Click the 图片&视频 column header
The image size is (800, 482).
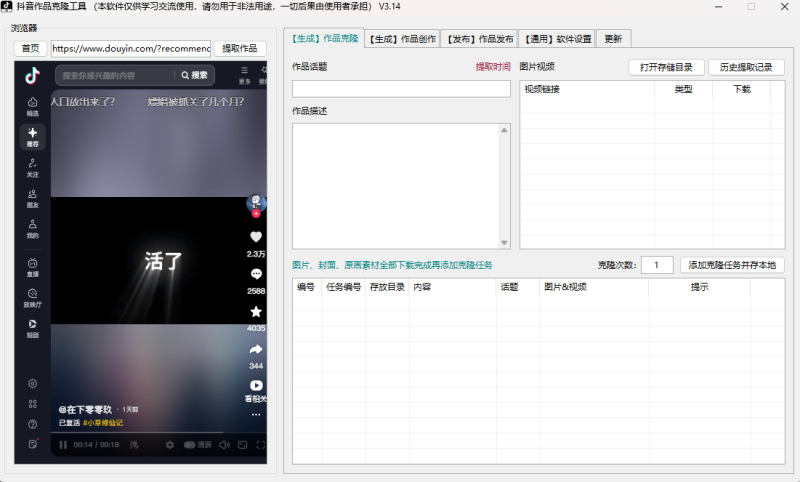click(594, 287)
